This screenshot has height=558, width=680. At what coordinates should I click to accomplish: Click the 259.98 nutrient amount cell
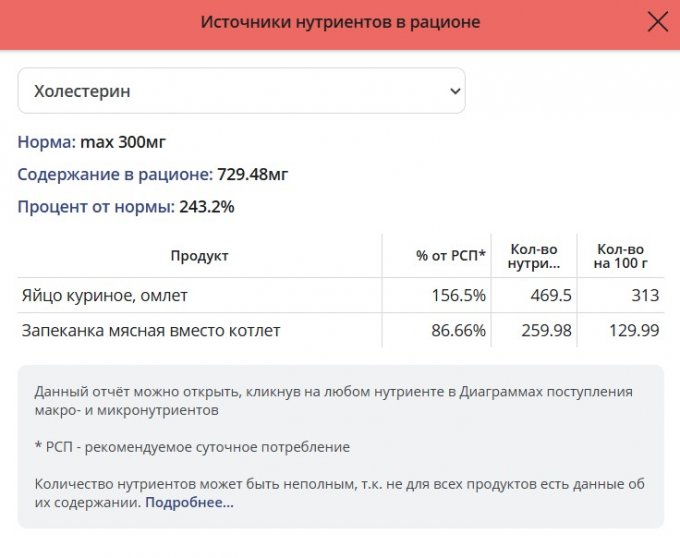click(x=545, y=330)
